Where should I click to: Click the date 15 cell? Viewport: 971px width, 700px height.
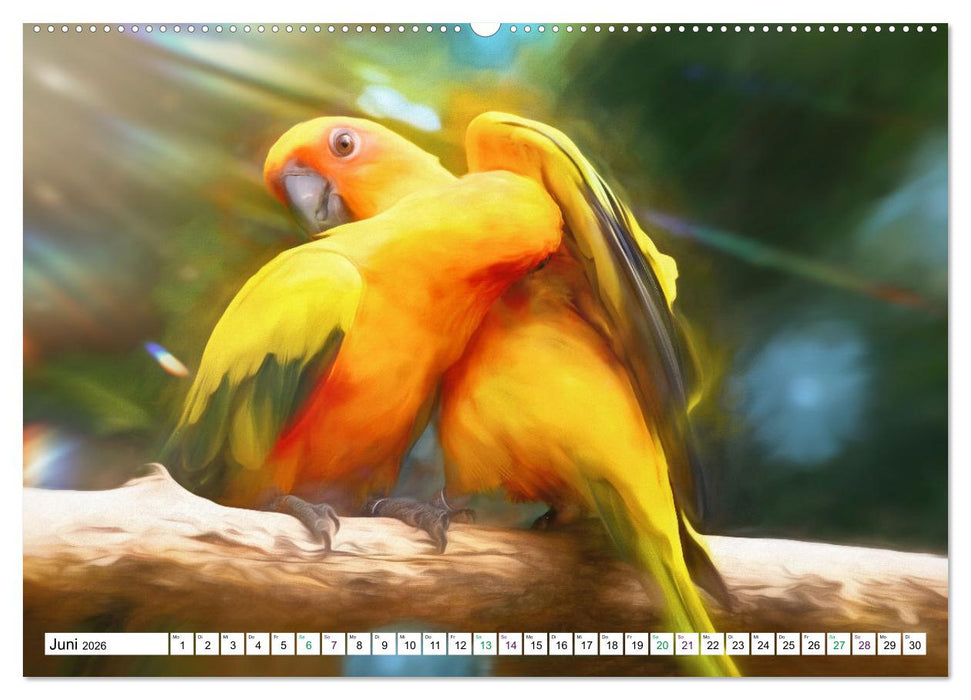pyautogui.click(x=534, y=643)
